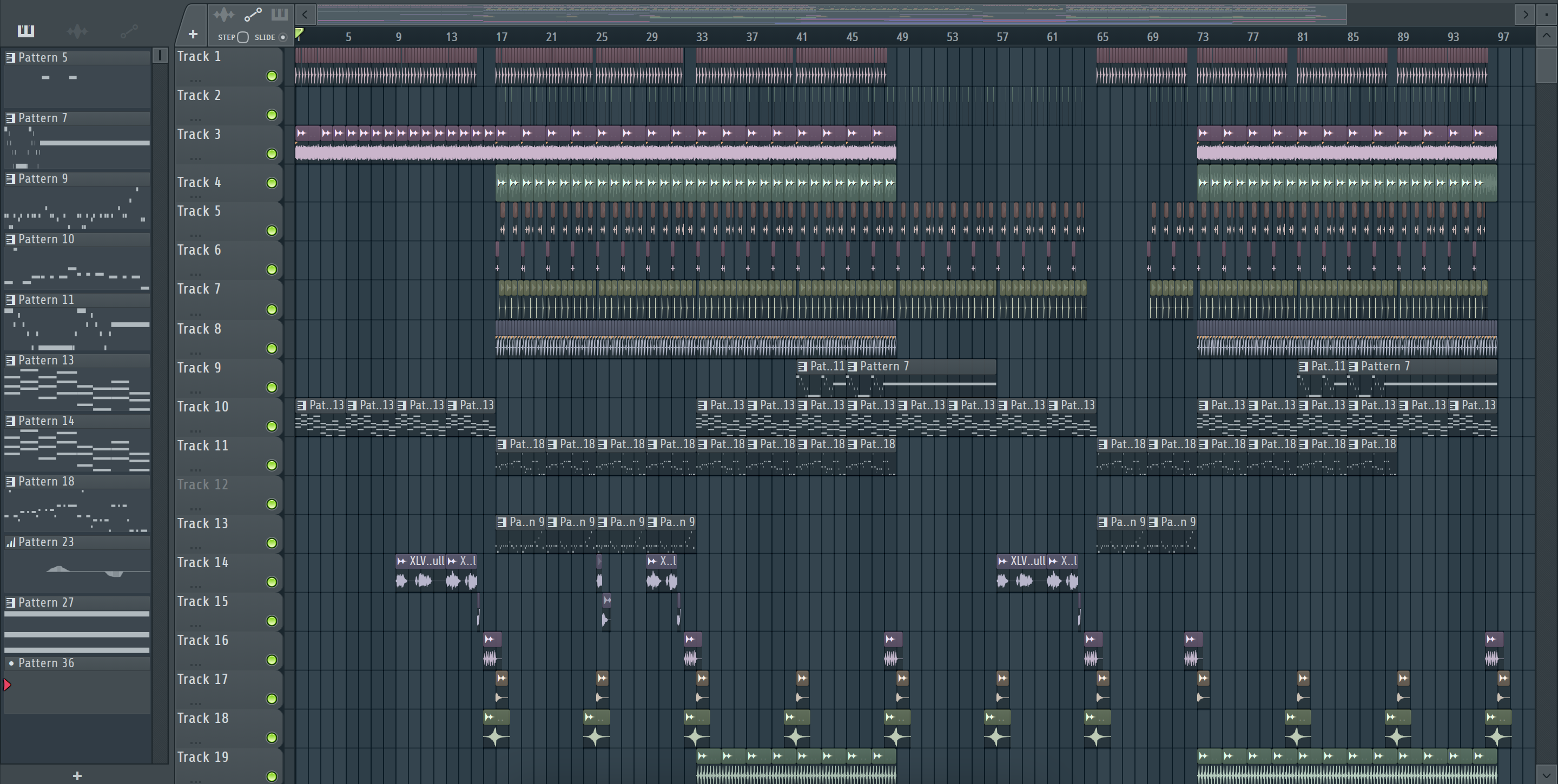The image size is (1558, 784).
Task: Click the playlist vertical scrollbar thumb
Action: 1547,65
